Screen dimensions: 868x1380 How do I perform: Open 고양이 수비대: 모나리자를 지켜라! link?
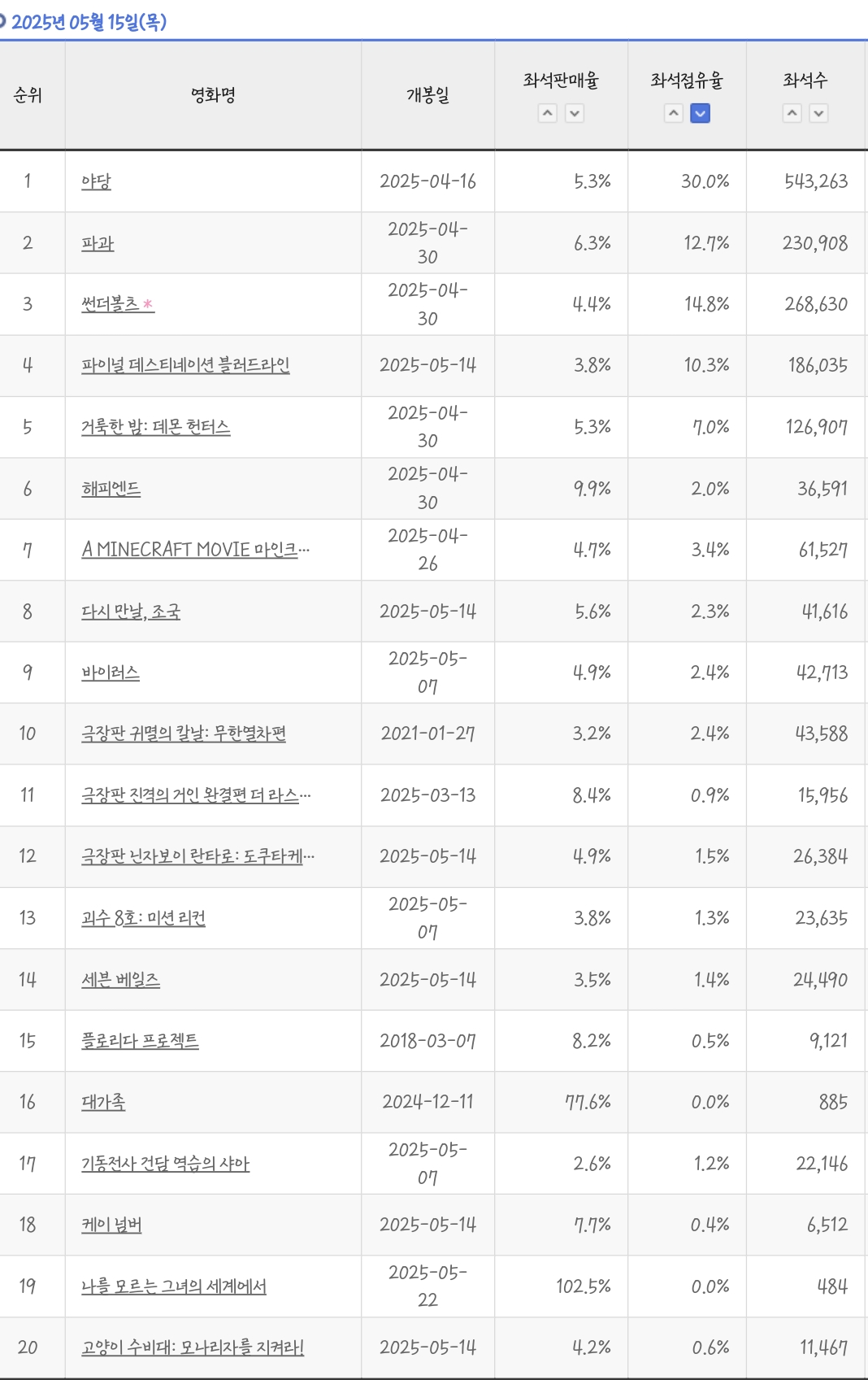(193, 1347)
